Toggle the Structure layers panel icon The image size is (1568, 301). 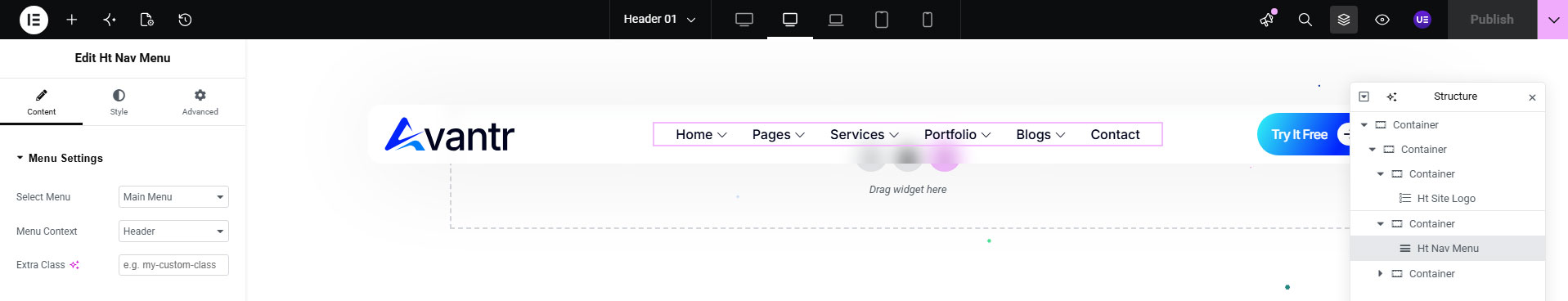[1344, 20]
